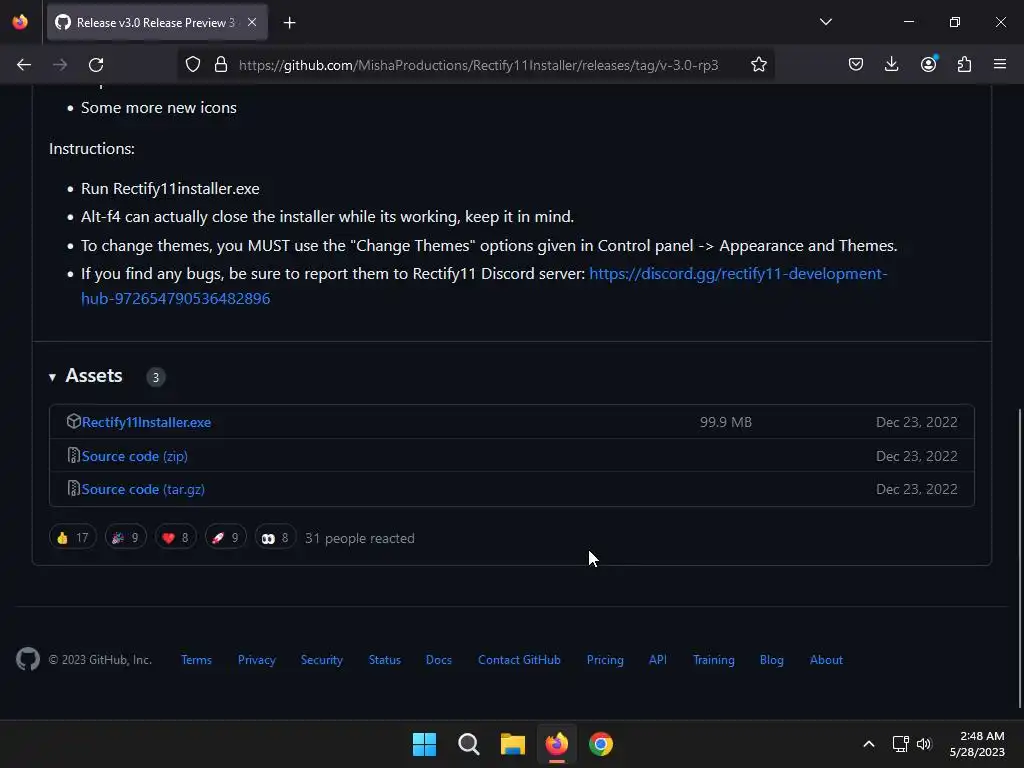Toggle the eyes reaction

pos(275,538)
